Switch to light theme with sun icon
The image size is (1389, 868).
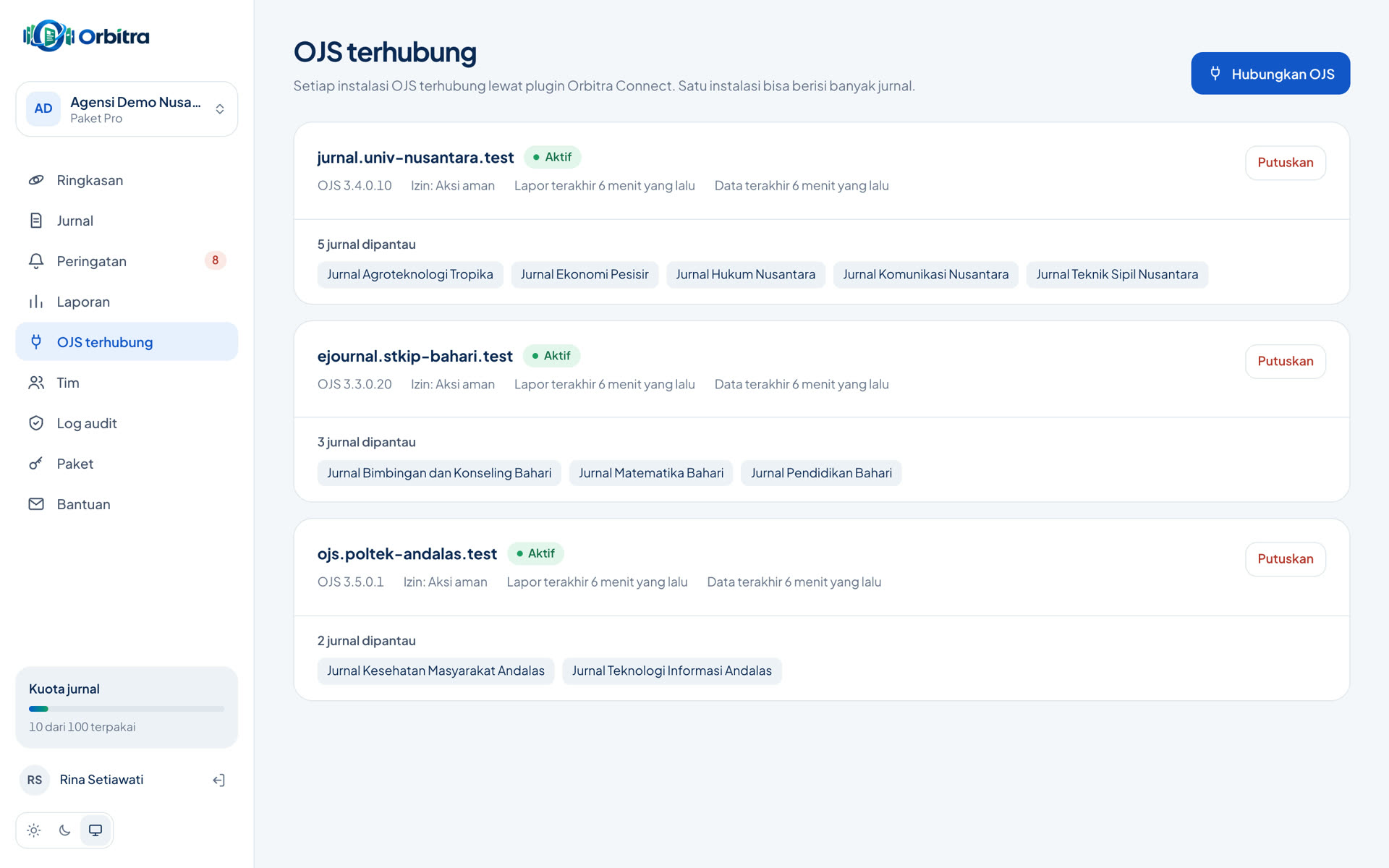[34, 830]
